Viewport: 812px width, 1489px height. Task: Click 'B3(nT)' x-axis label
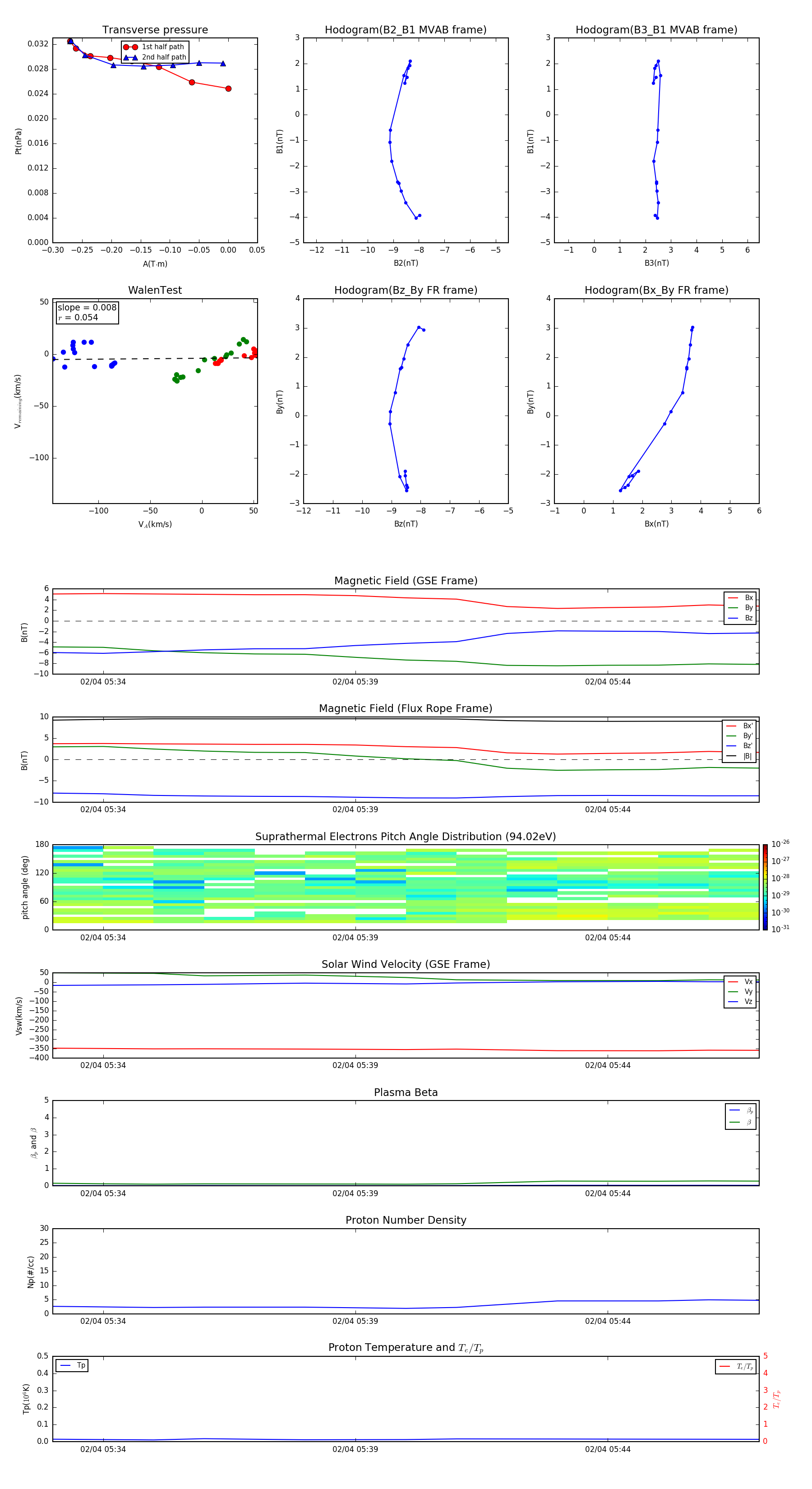click(x=656, y=263)
